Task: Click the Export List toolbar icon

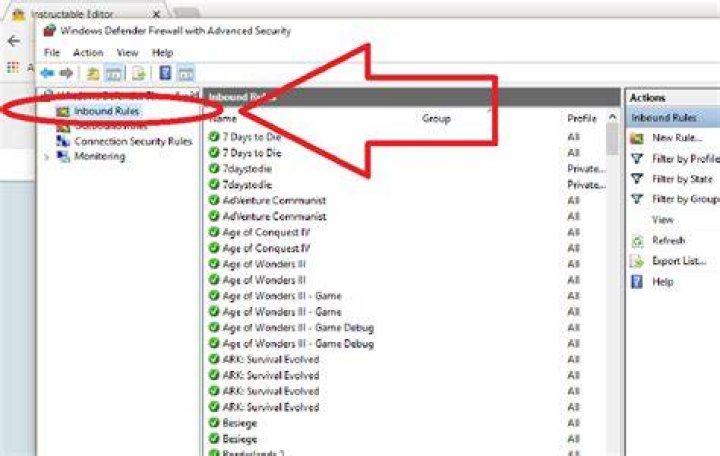Action: tap(138, 73)
